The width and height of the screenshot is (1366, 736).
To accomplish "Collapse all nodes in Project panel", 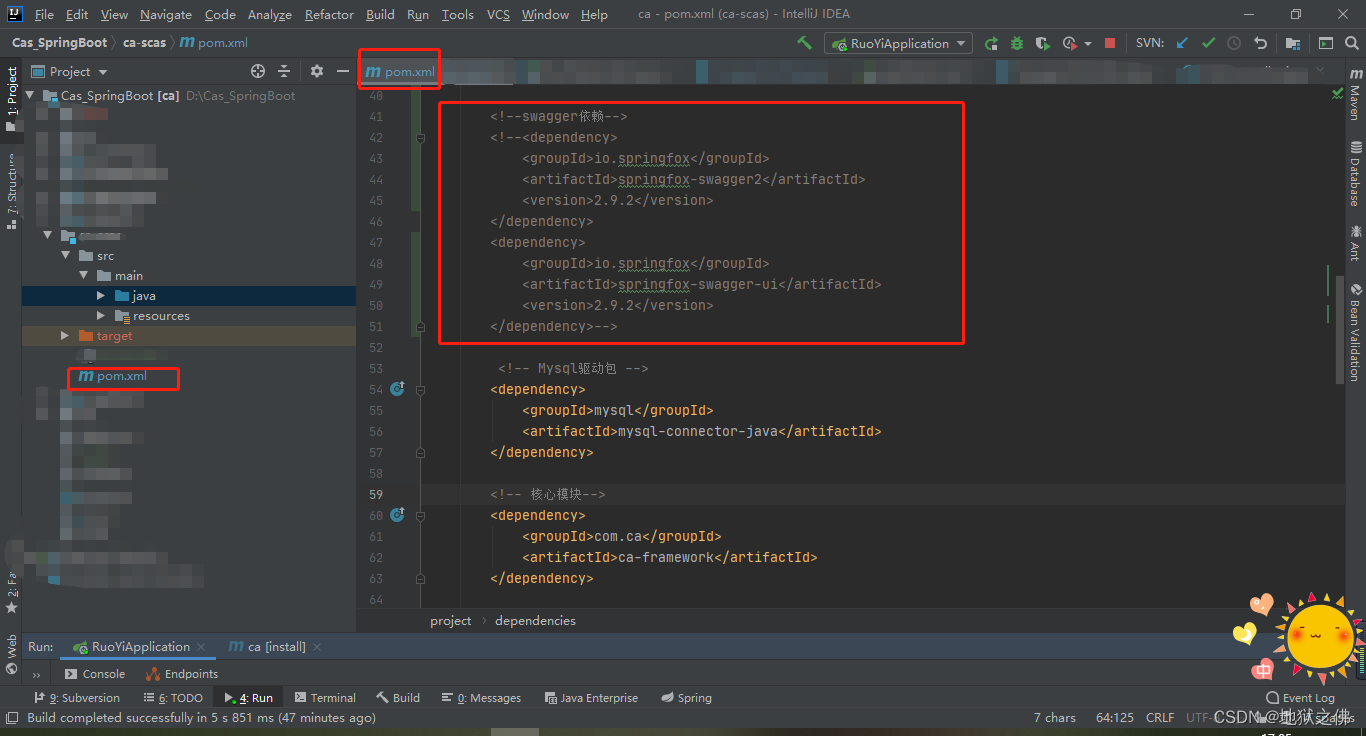I will point(284,71).
